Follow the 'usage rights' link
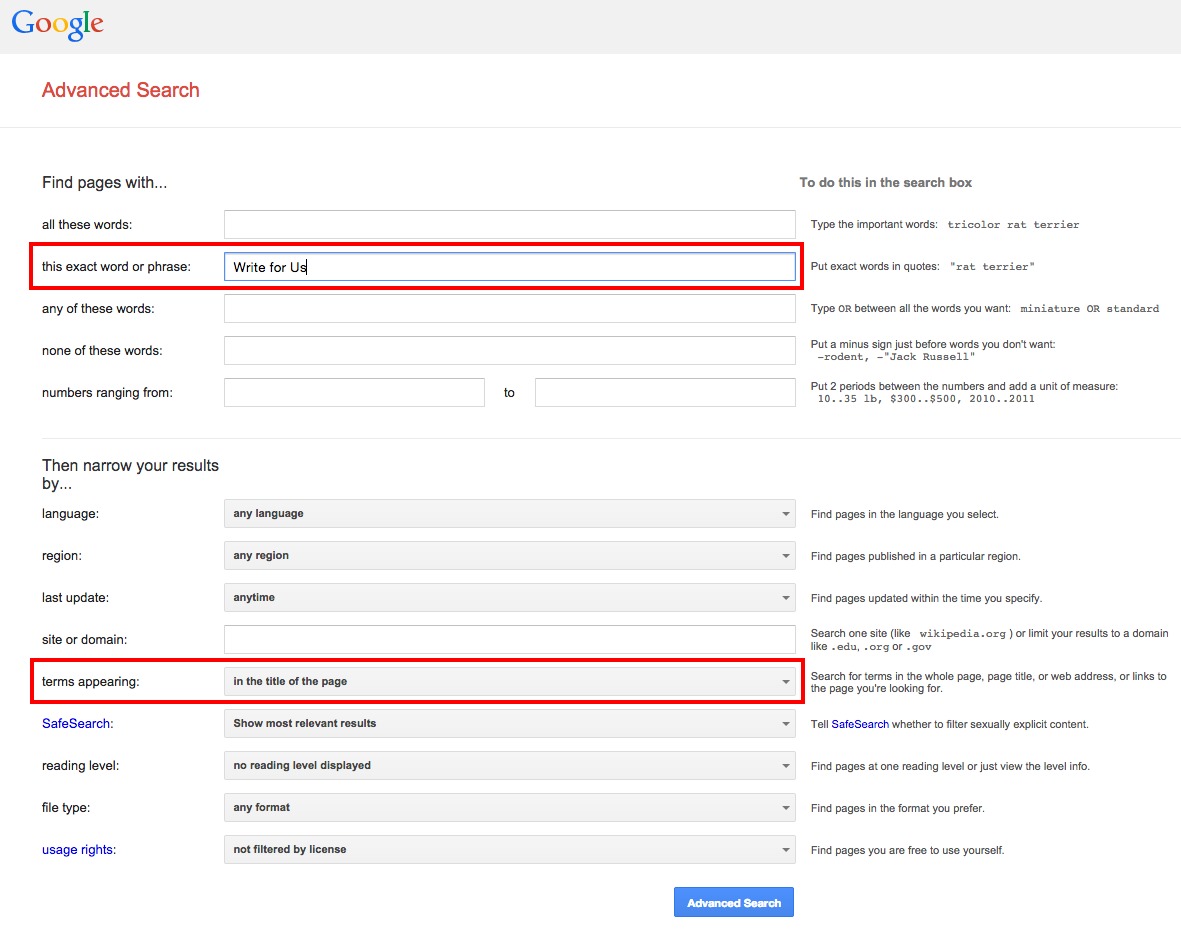Viewport: 1181px width, 931px height. tap(77, 850)
